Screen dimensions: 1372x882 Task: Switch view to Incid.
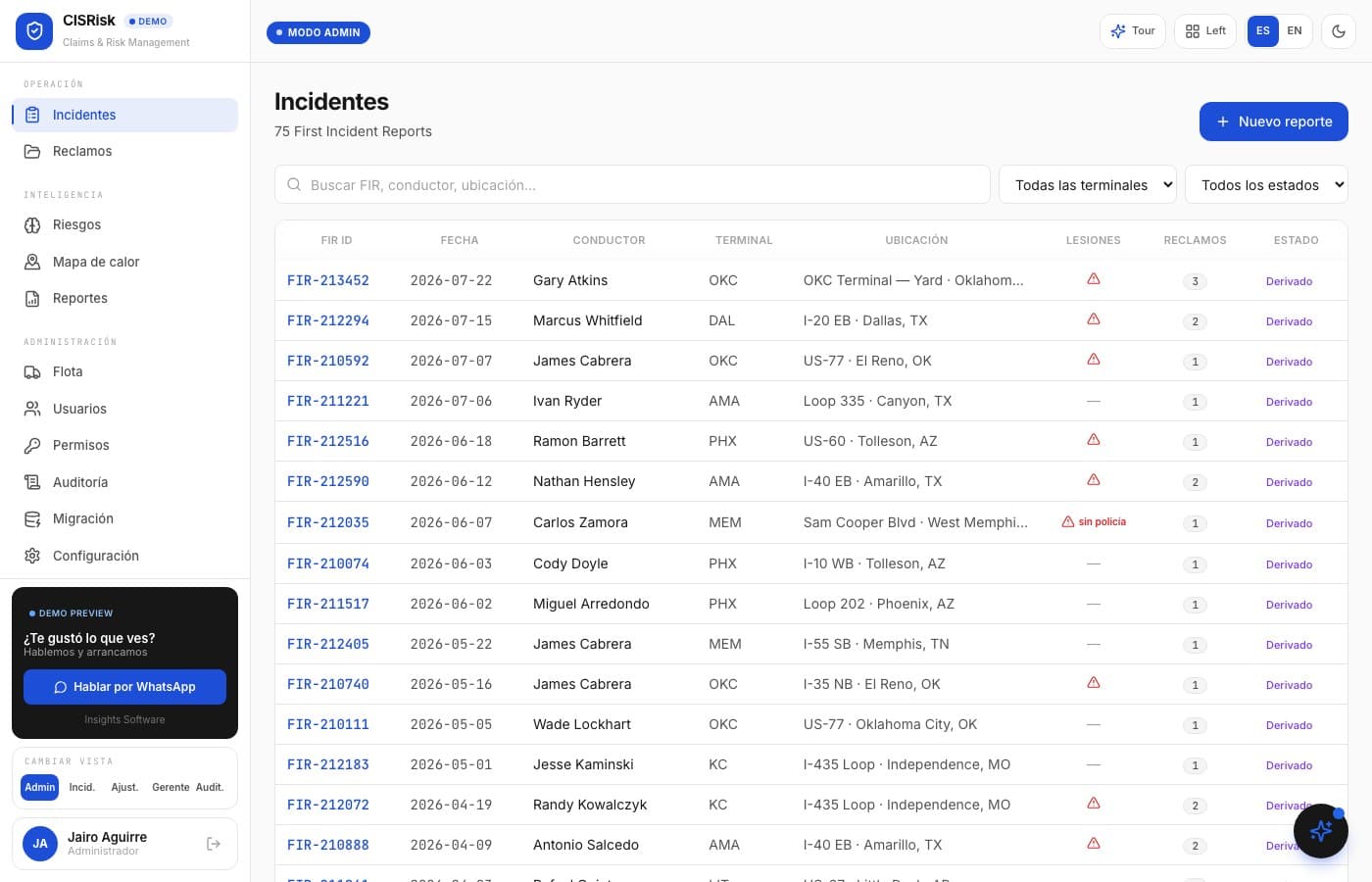pyautogui.click(x=81, y=787)
